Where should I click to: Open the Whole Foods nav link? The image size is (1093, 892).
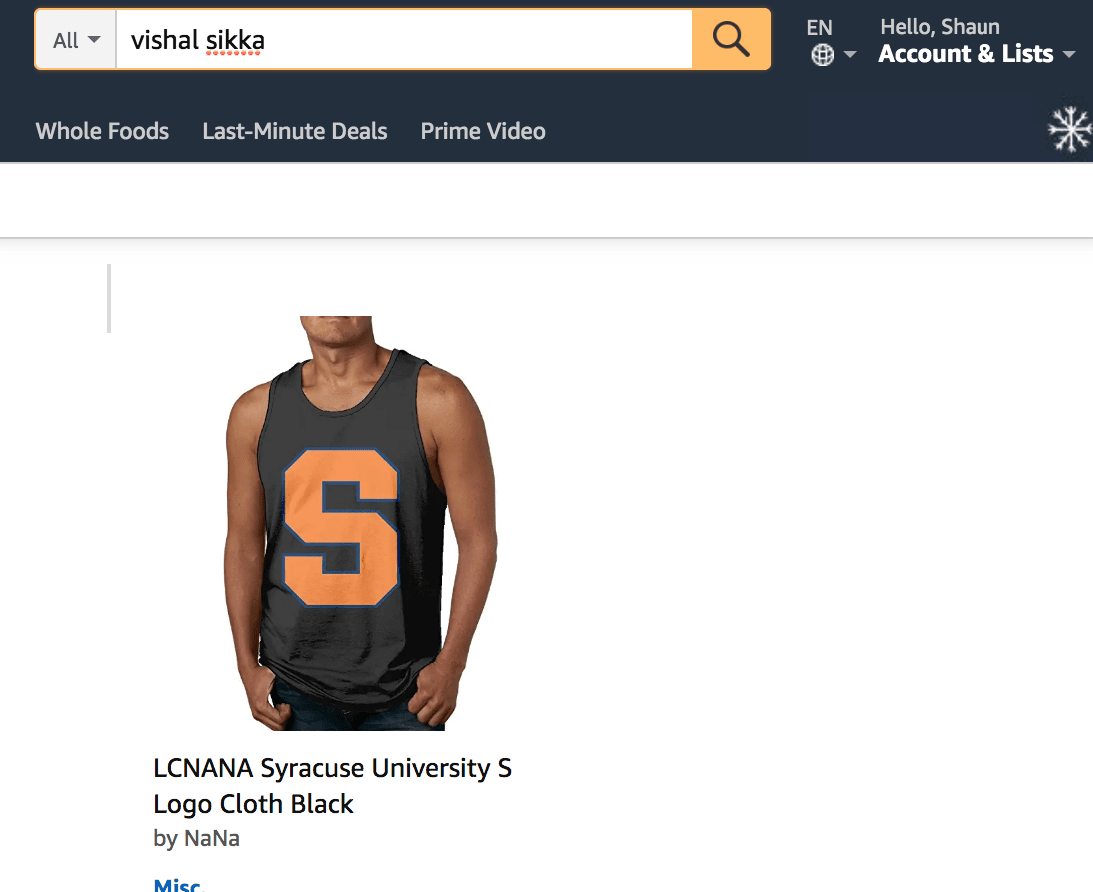tap(102, 131)
